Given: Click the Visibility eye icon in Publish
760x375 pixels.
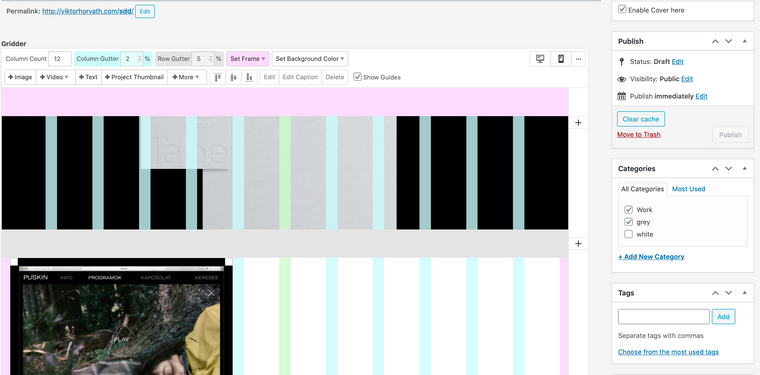Looking at the screenshot, I should pyautogui.click(x=622, y=79).
